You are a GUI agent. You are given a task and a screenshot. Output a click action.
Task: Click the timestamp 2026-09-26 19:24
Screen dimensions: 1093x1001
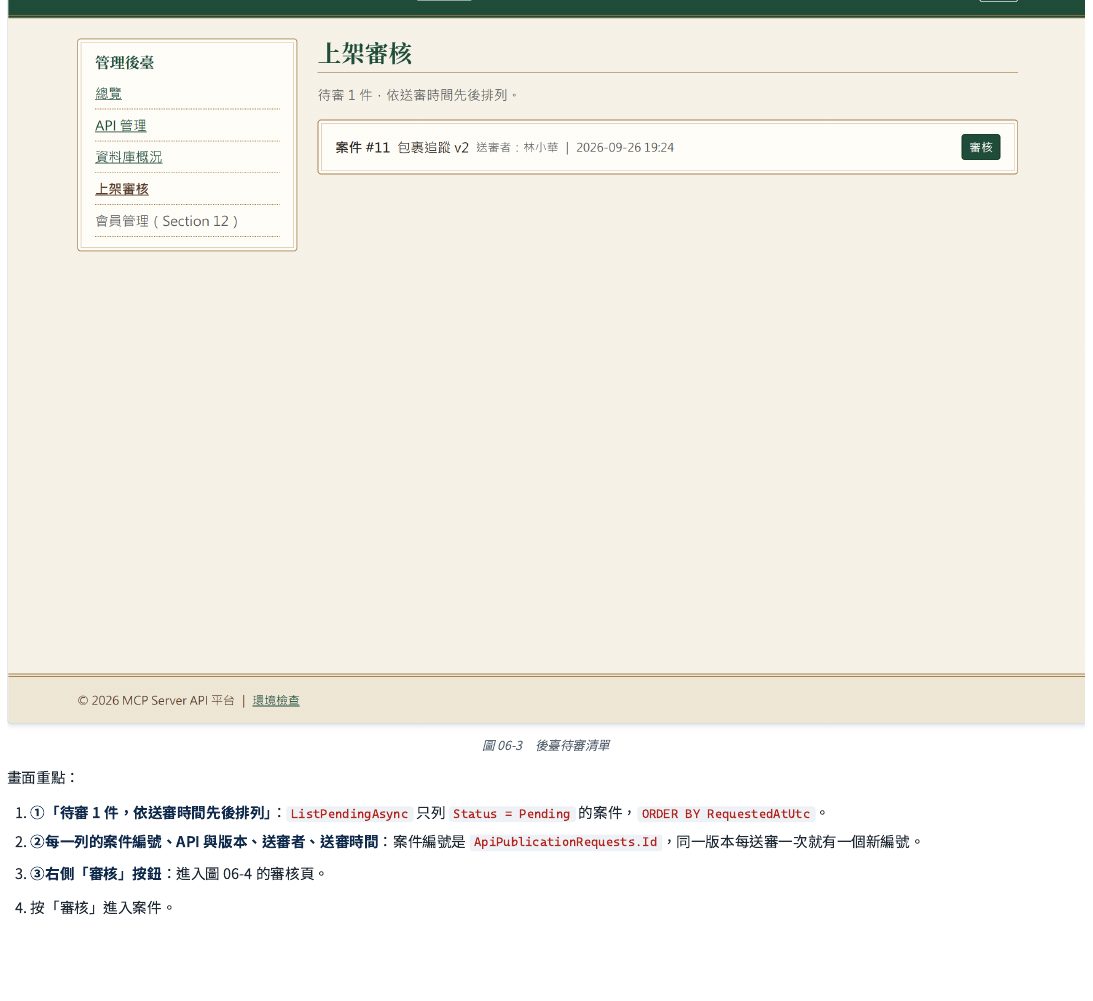[625, 147]
